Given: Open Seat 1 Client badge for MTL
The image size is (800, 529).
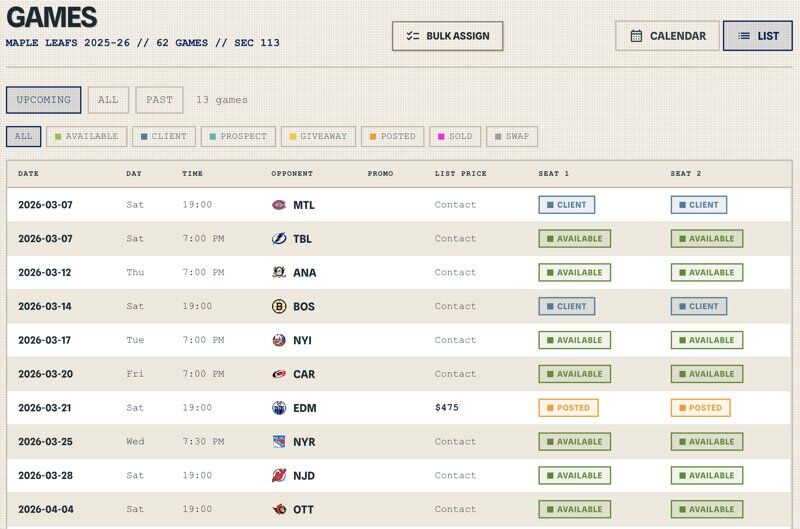Looking at the screenshot, I should click(567, 205).
